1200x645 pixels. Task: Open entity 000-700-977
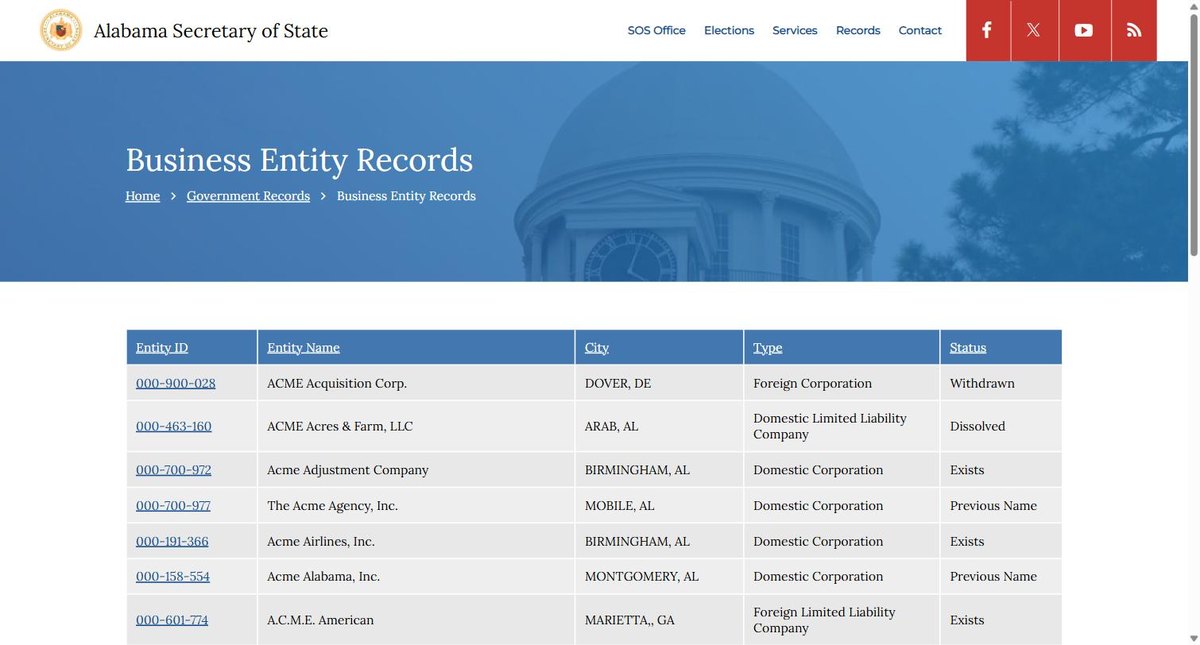[173, 505]
